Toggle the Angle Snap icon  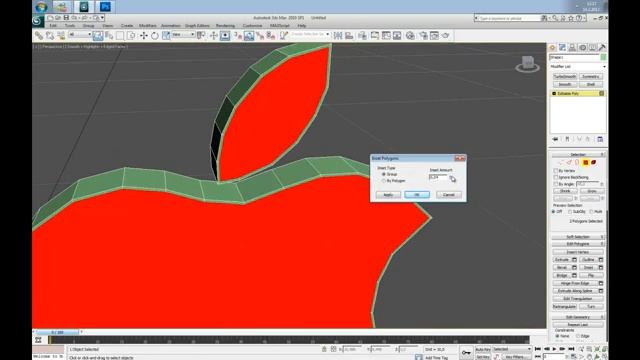pos(249,36)
